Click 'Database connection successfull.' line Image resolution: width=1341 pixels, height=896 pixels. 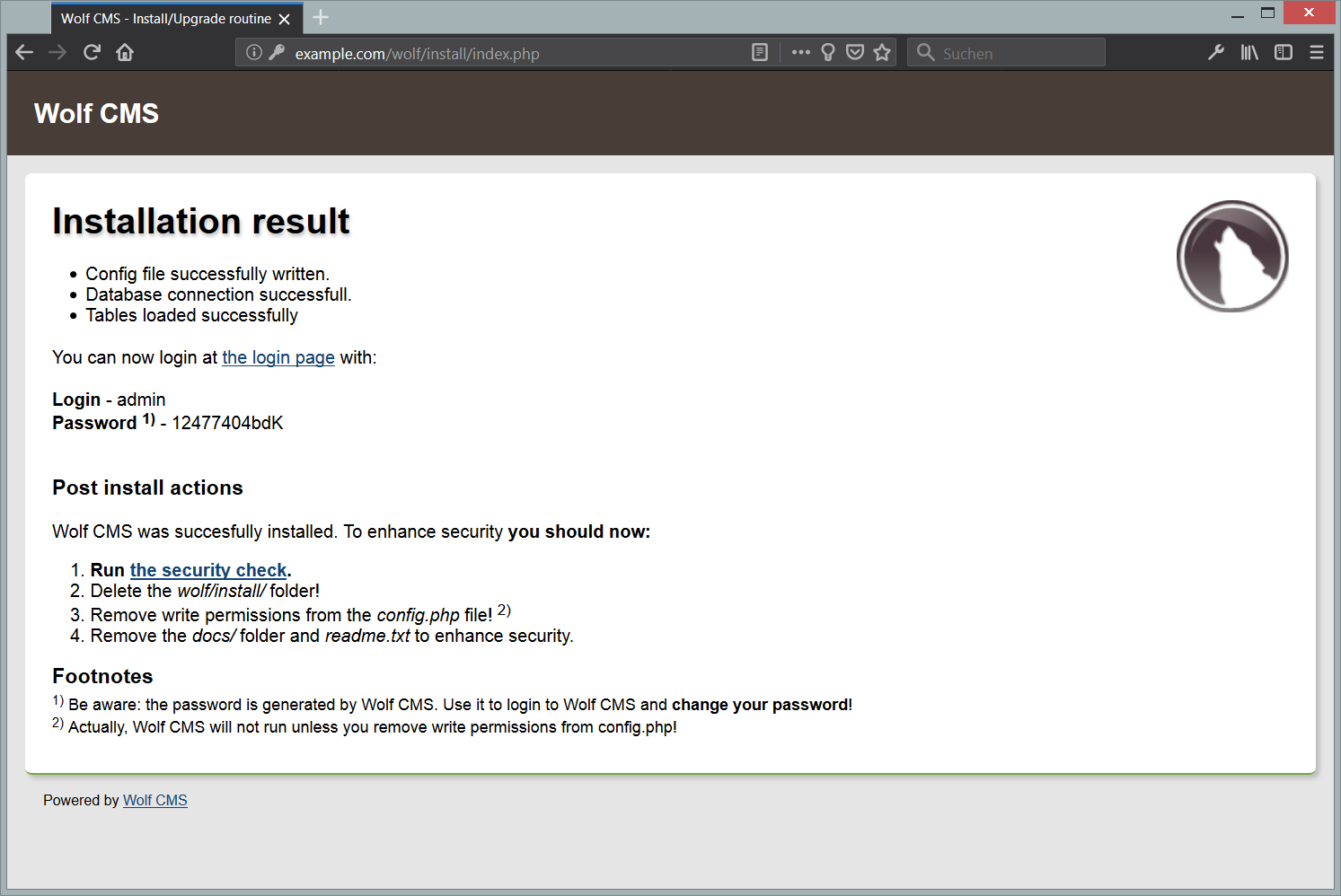(x=218, y=294)
